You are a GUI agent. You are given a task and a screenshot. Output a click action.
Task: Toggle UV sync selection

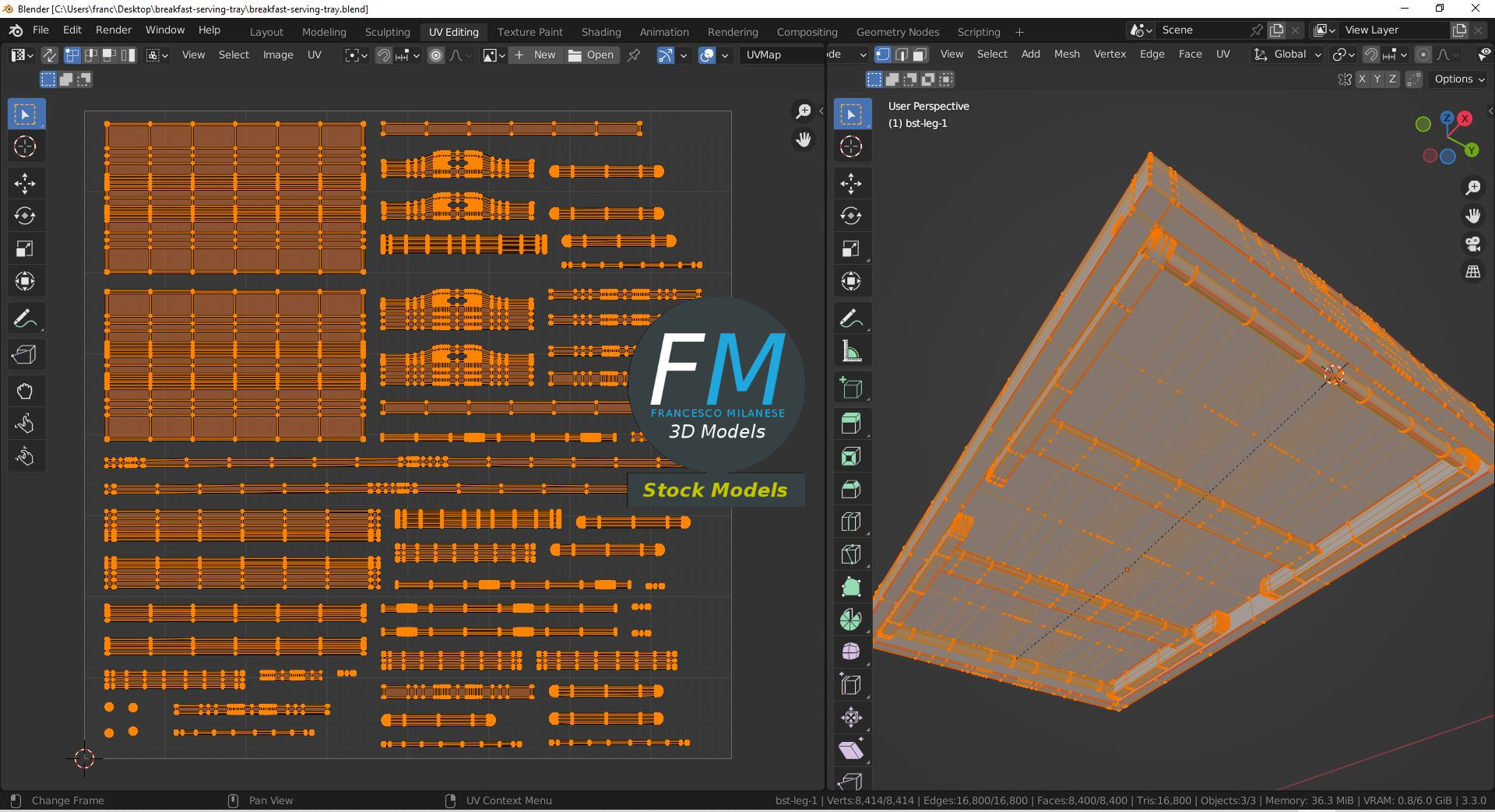[x=49, y=55]
